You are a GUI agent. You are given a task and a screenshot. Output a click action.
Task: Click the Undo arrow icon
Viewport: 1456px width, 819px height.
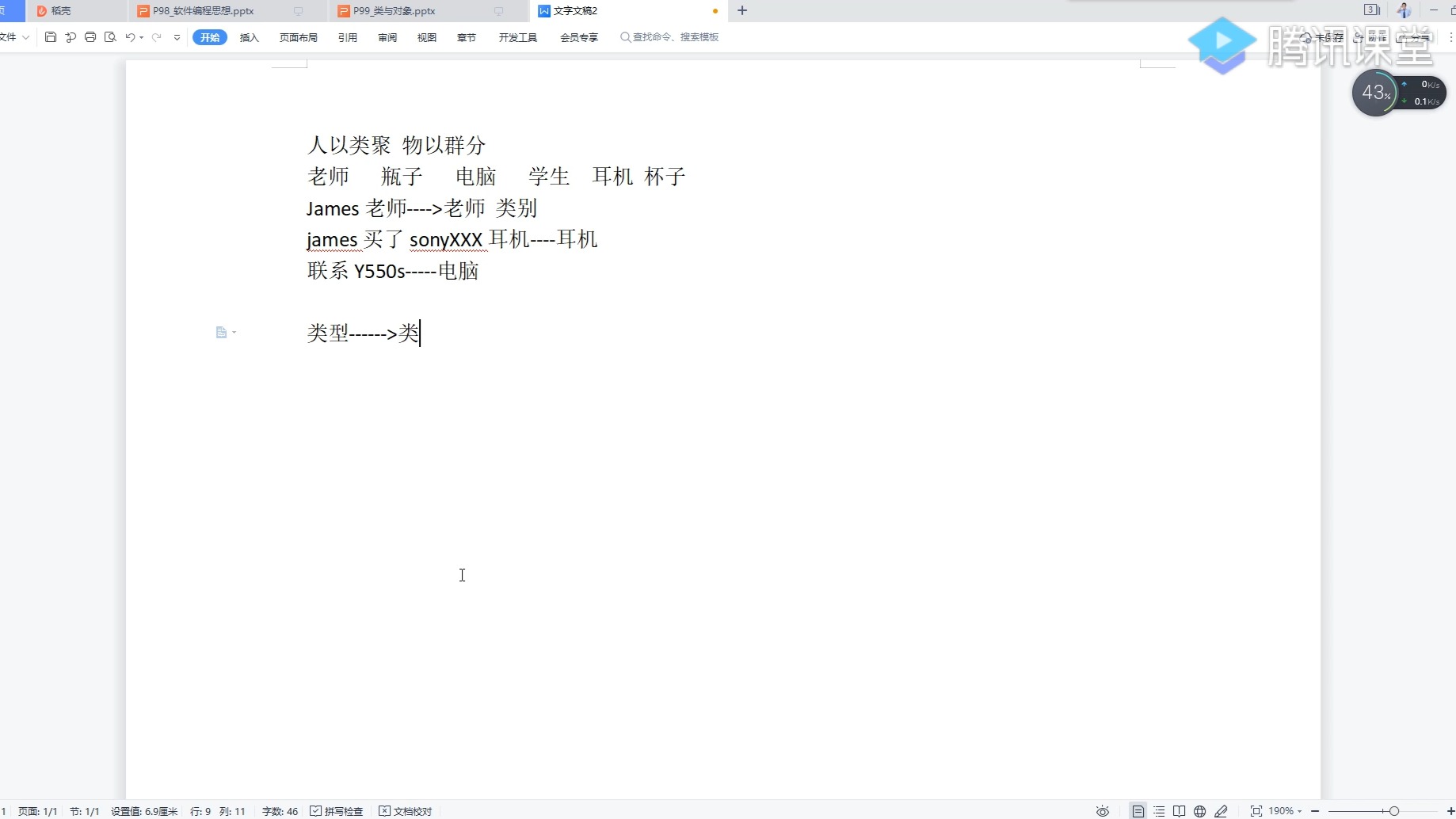click(x=130, y=37)
